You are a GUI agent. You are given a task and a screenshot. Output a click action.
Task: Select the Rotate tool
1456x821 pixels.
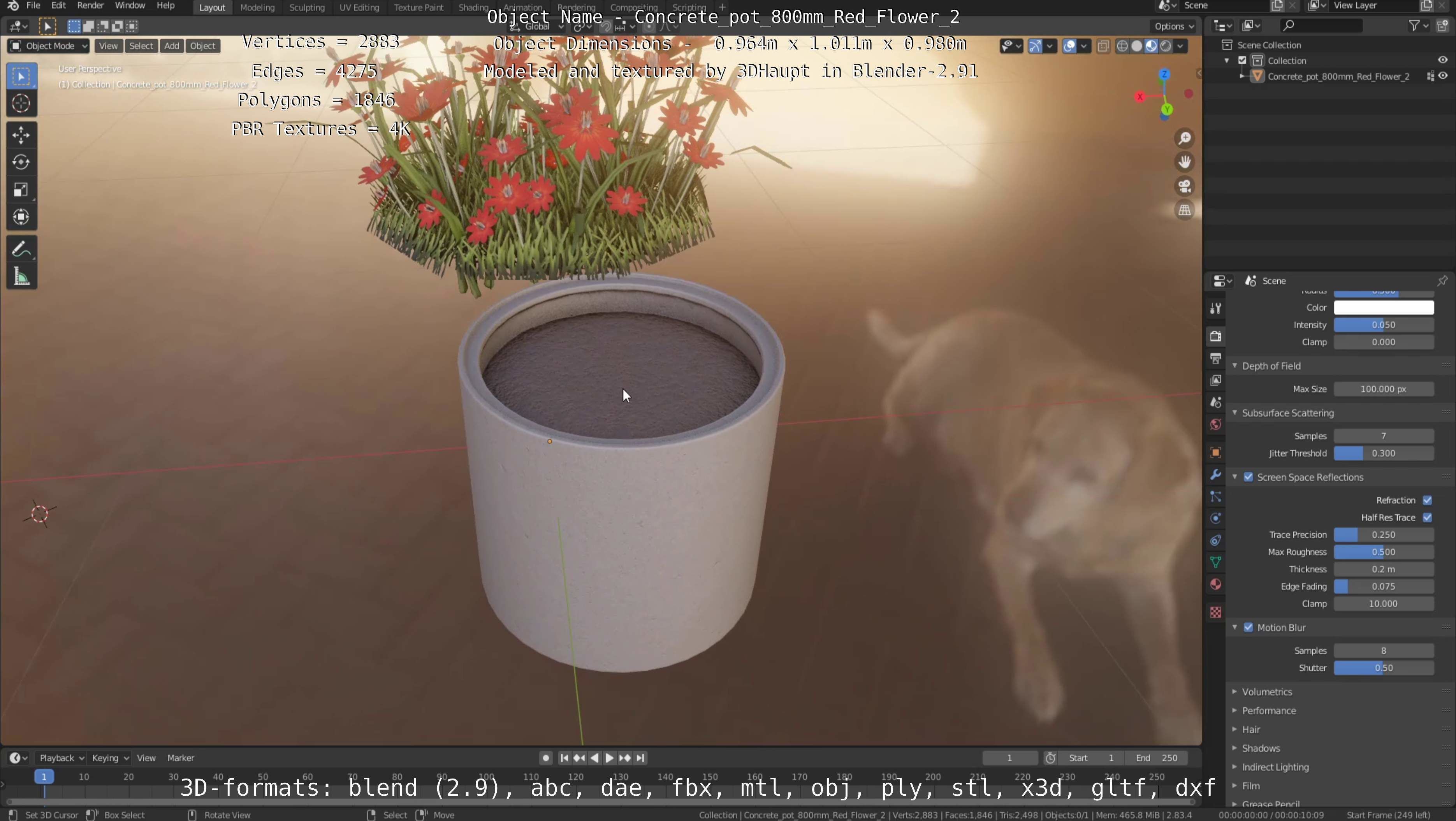click(x=21, y=162)
